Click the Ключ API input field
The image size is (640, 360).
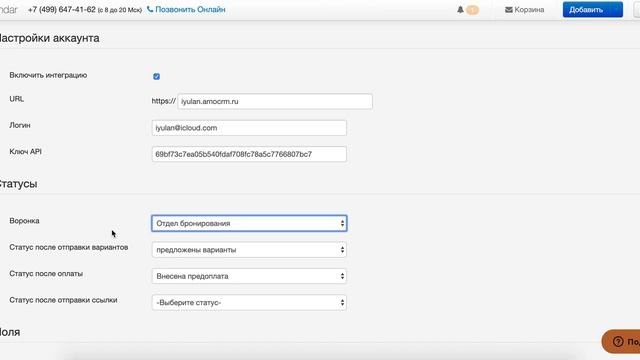pyautogui.click(x=249, y=154)
